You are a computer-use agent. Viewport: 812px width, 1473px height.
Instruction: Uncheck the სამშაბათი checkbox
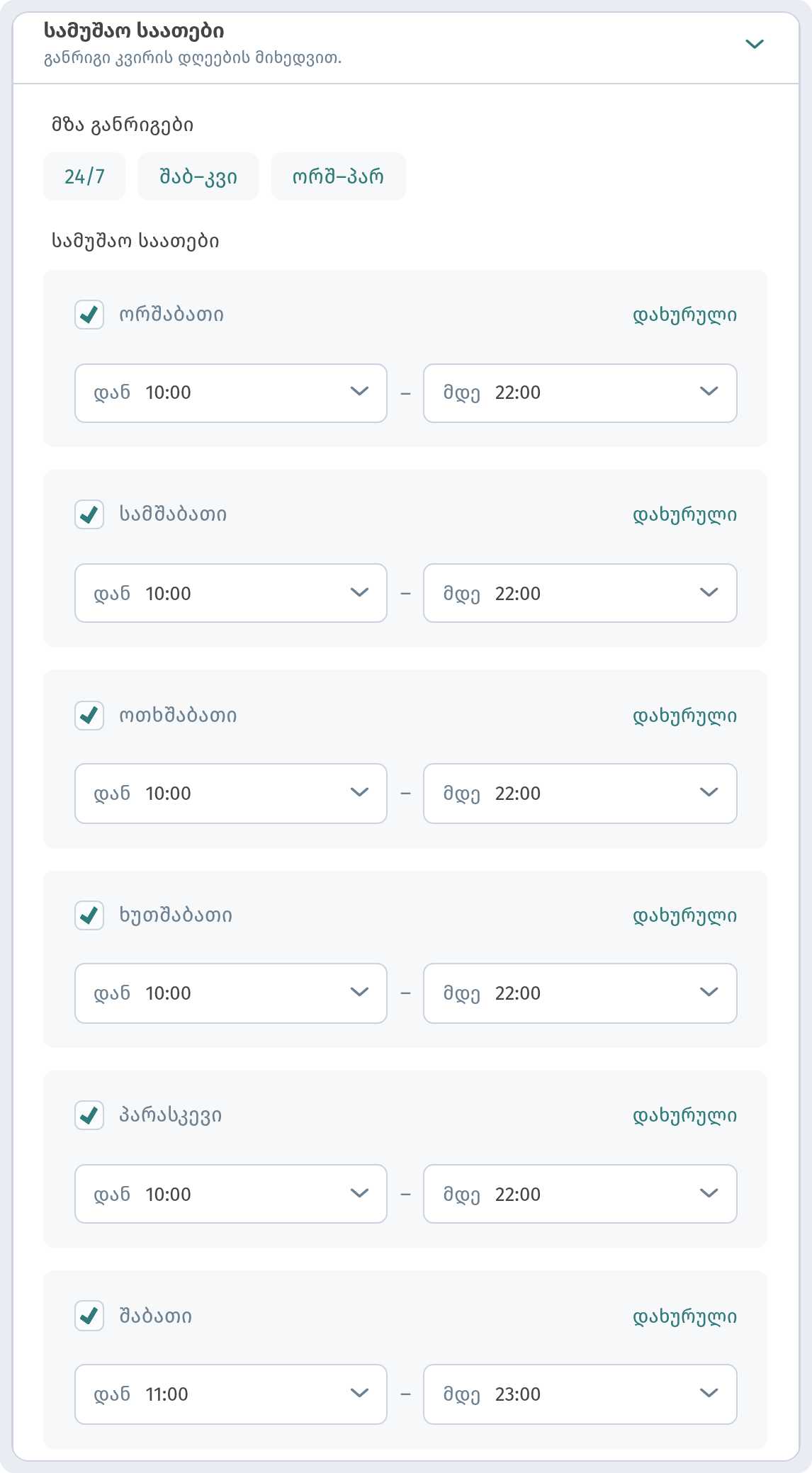(89, 514)
